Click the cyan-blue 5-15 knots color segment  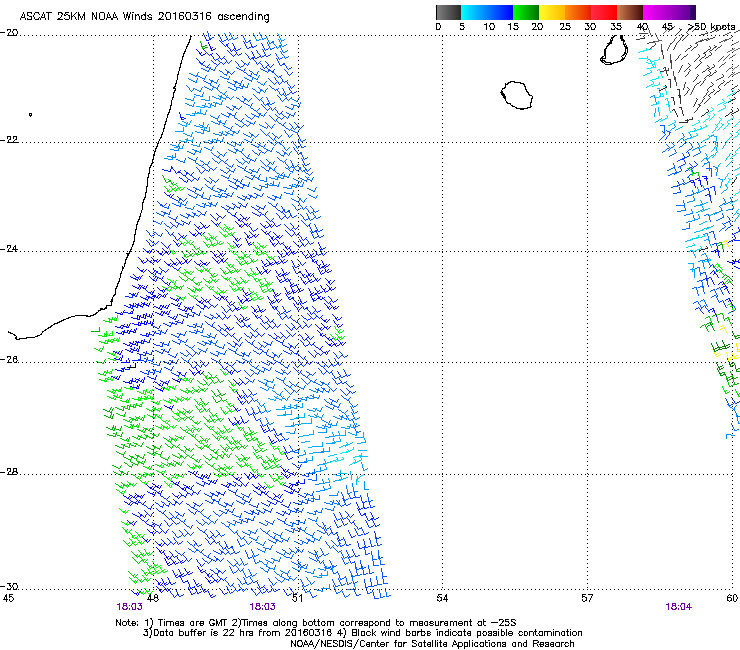(487, 12)
